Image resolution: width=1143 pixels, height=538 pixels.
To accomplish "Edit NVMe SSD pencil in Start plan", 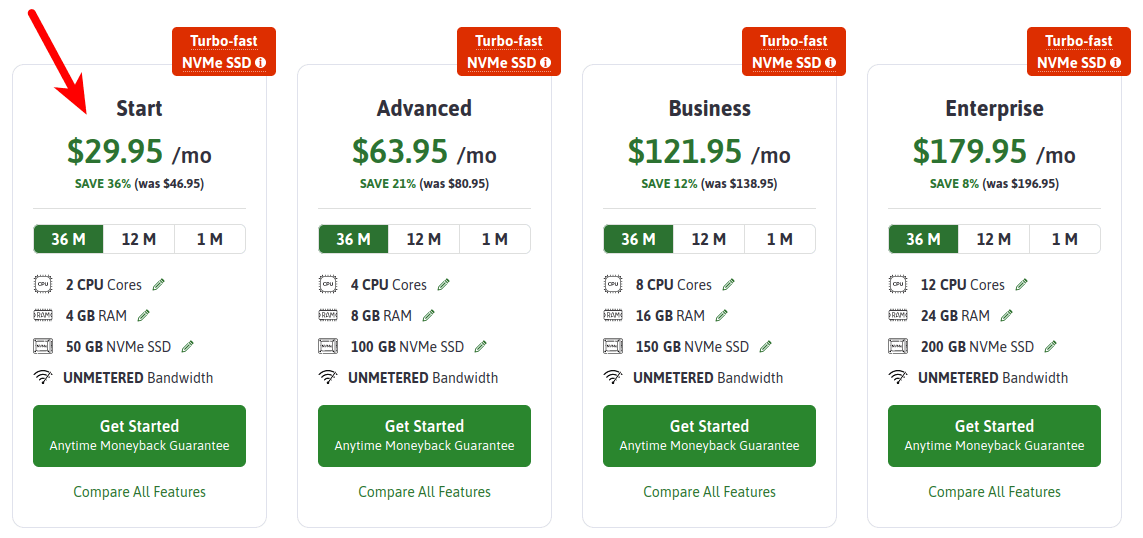I will (x=187, y=347).
